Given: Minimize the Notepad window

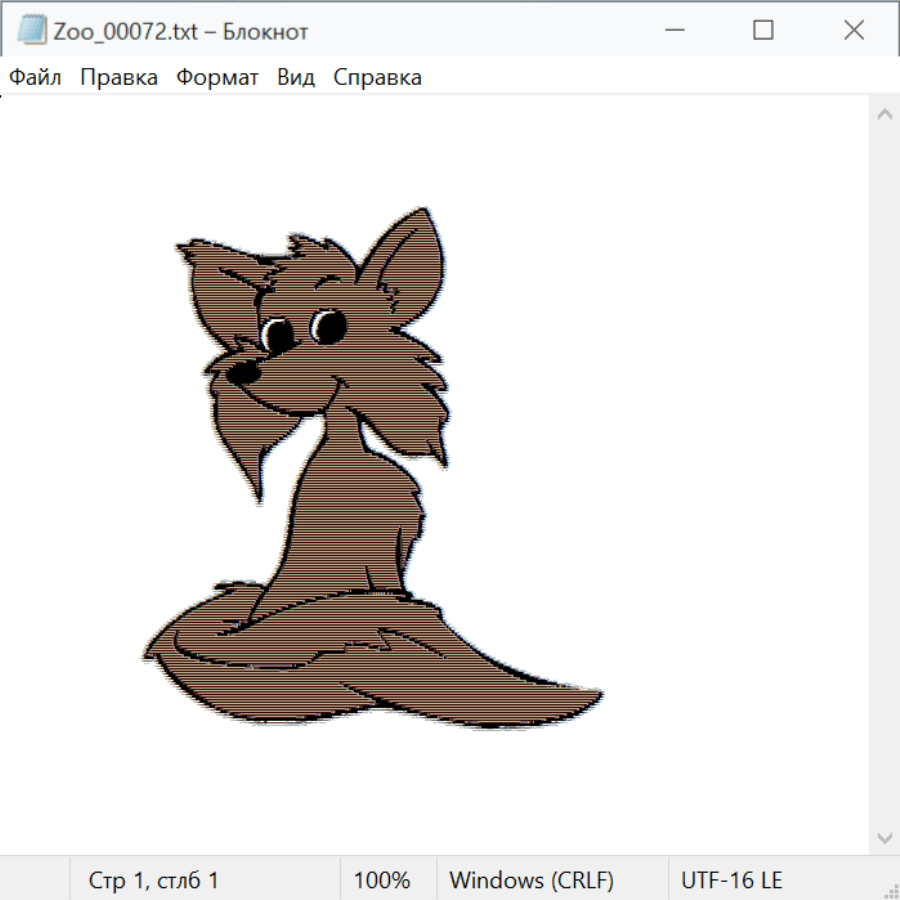Looking at the screenshot, I should coord(672,31).
